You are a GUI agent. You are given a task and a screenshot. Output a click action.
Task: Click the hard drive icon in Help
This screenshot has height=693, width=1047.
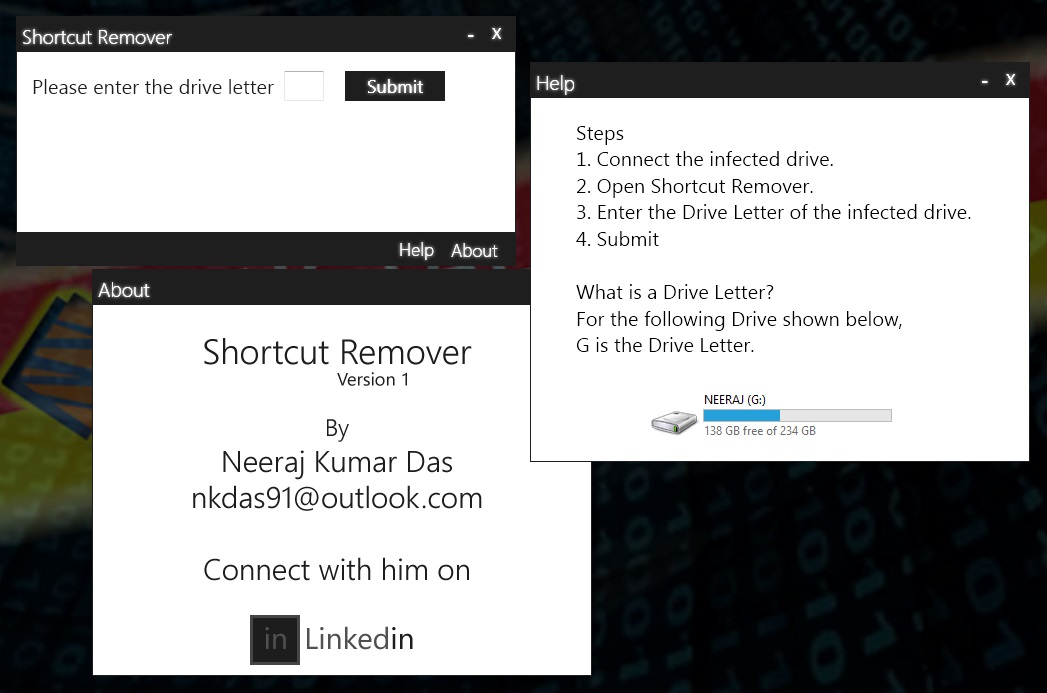[674, 422]
